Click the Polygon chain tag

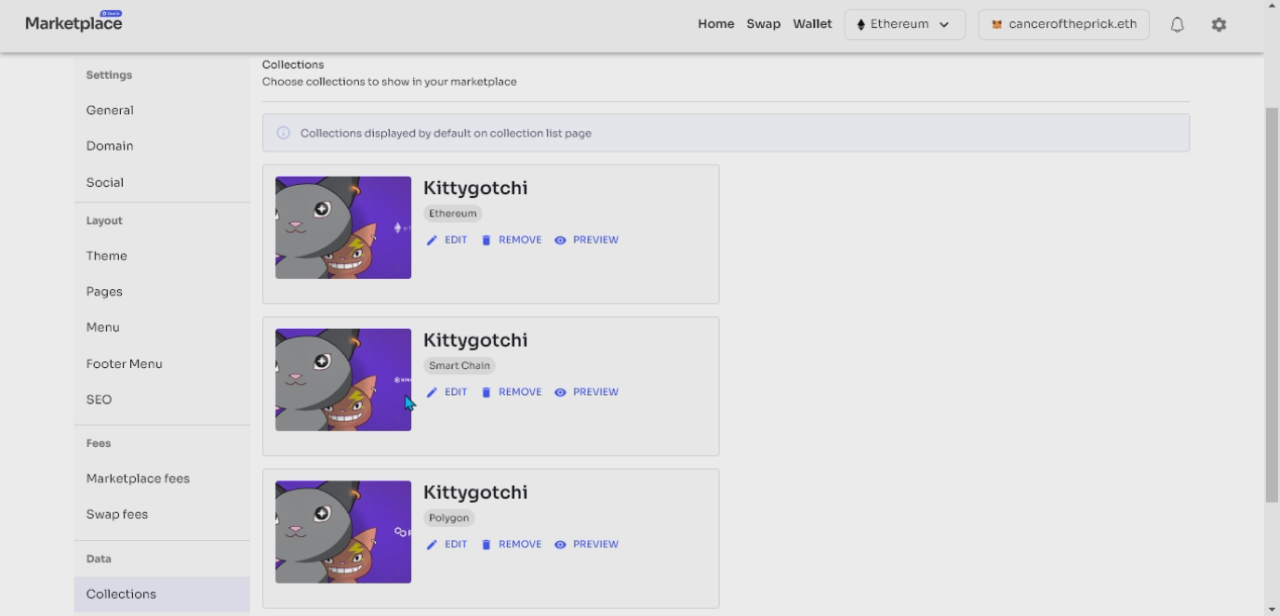click(x=449, y=518)
